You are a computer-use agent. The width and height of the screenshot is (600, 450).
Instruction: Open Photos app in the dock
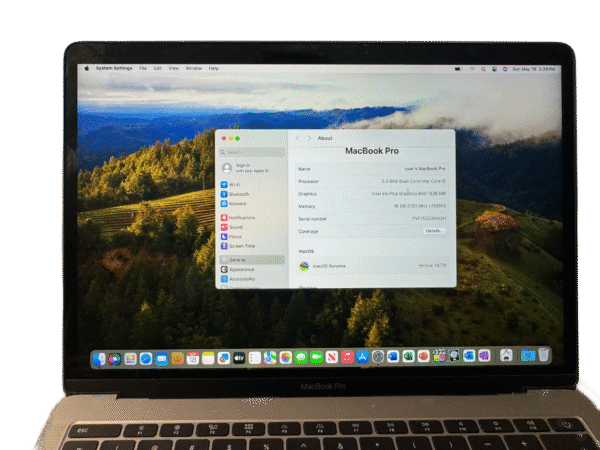285,358
